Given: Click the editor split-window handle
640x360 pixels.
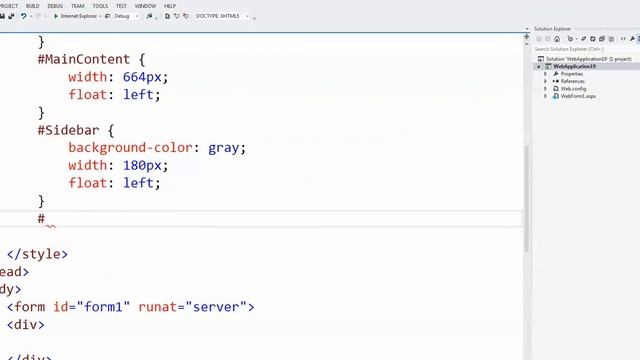Looking at the screenshot, I should pos(527,37).
